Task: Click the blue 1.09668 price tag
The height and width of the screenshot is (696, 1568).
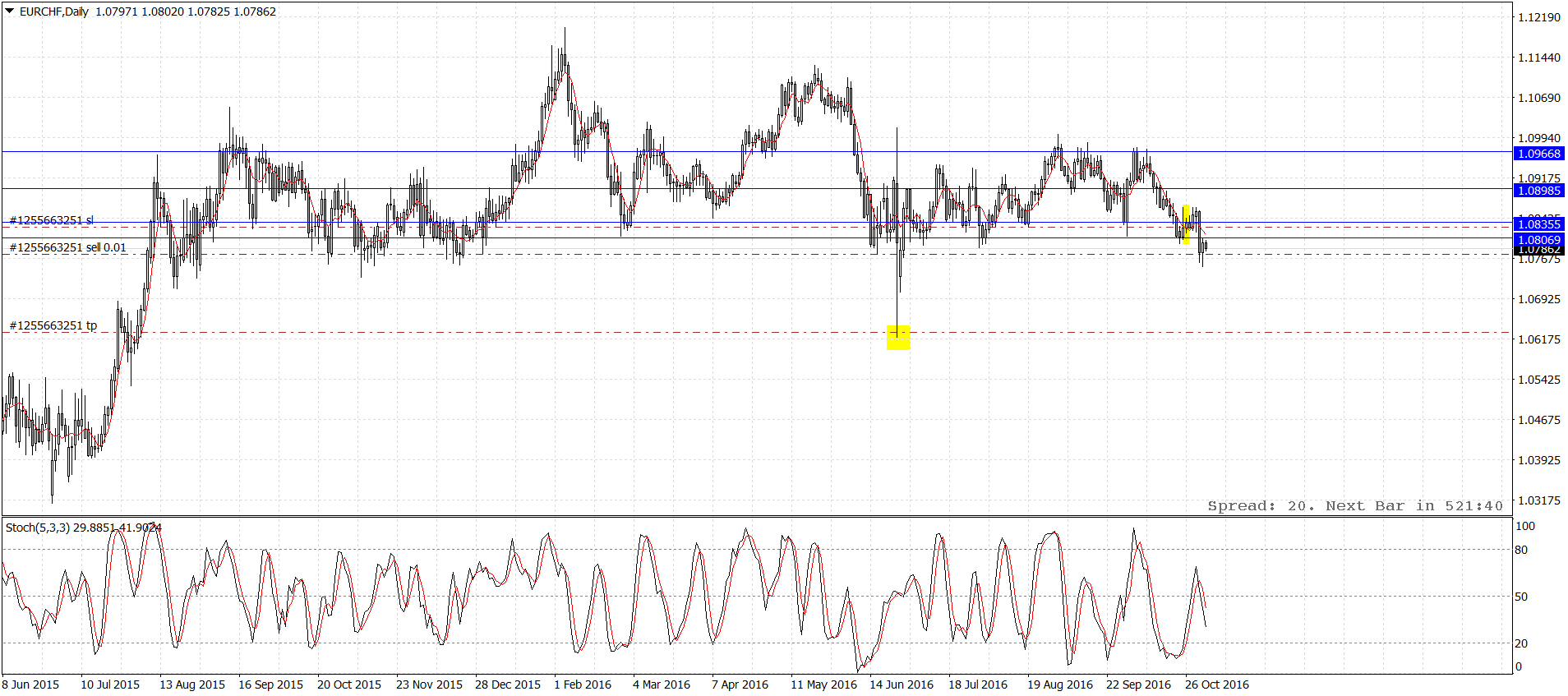Action: point(1539,154)
